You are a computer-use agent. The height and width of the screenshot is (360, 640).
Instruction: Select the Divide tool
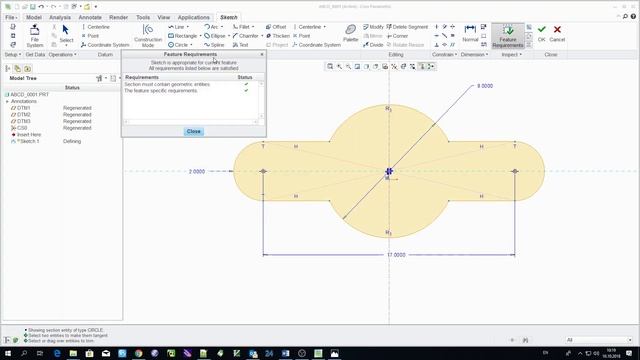click(x=373, y=45)
